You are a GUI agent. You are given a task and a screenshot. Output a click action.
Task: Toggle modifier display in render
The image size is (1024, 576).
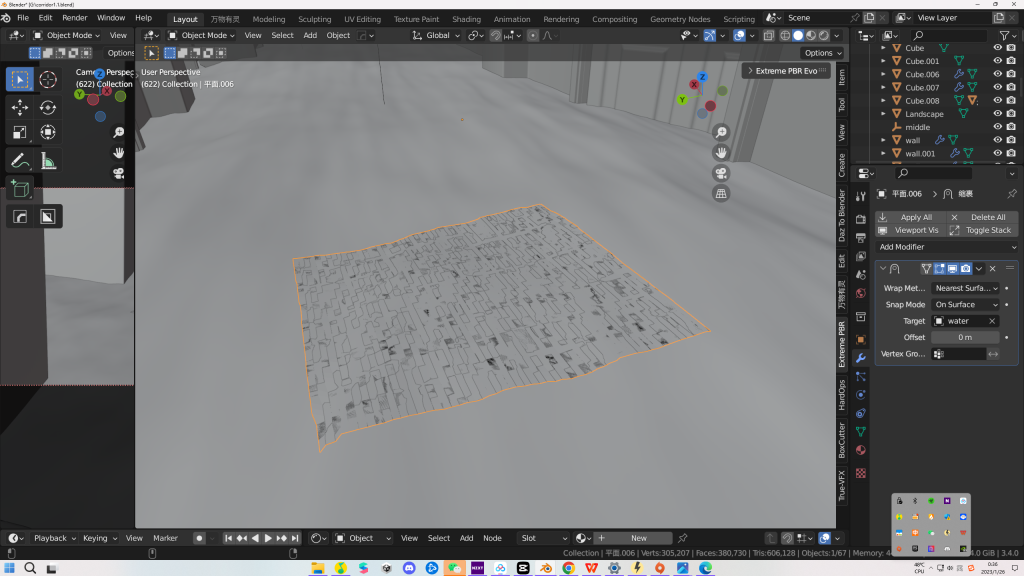pos(965,268)
